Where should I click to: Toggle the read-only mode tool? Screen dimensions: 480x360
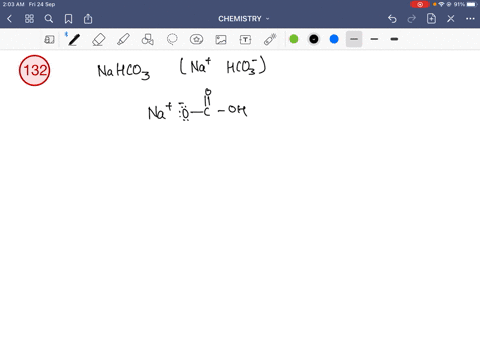coord(49,40)
